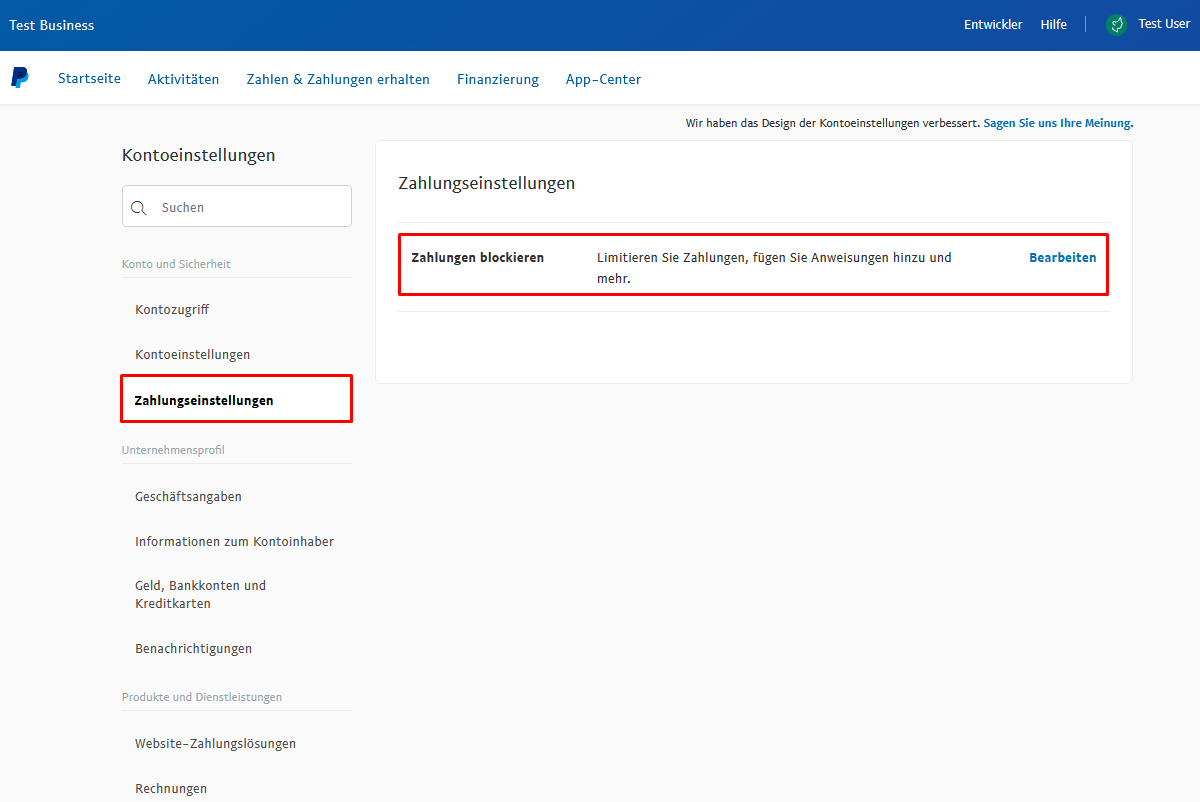The image size is (1200, 802).
Task: Select Zahlungseinstellungen in the sidebar
Action: coord(236,399)
